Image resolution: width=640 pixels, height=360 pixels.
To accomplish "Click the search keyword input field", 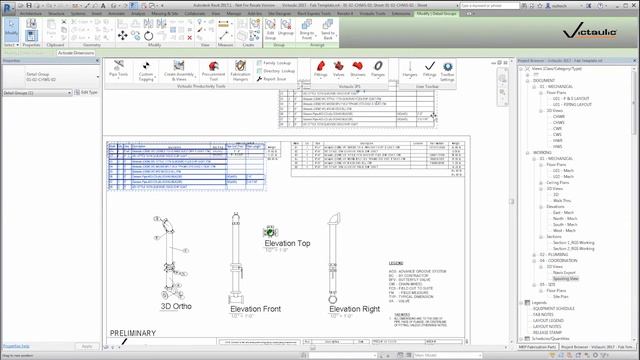I will click(489, 6).
